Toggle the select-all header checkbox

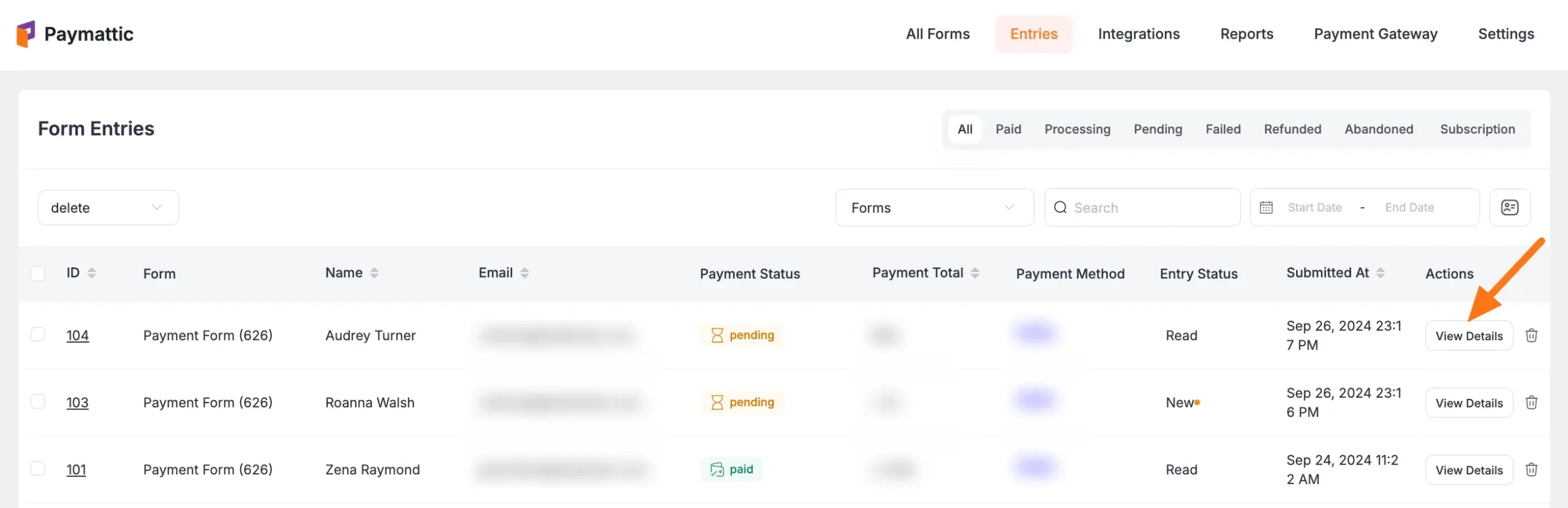(38, 273)
